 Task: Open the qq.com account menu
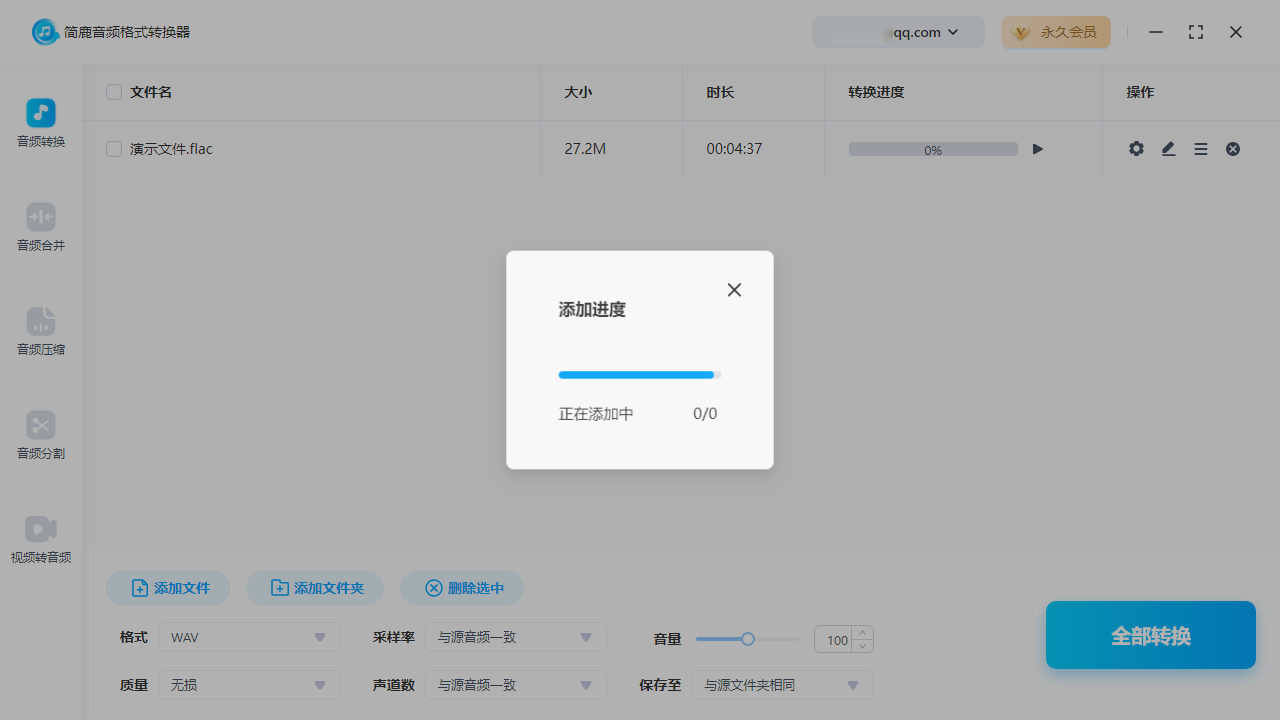coord(898,32)
